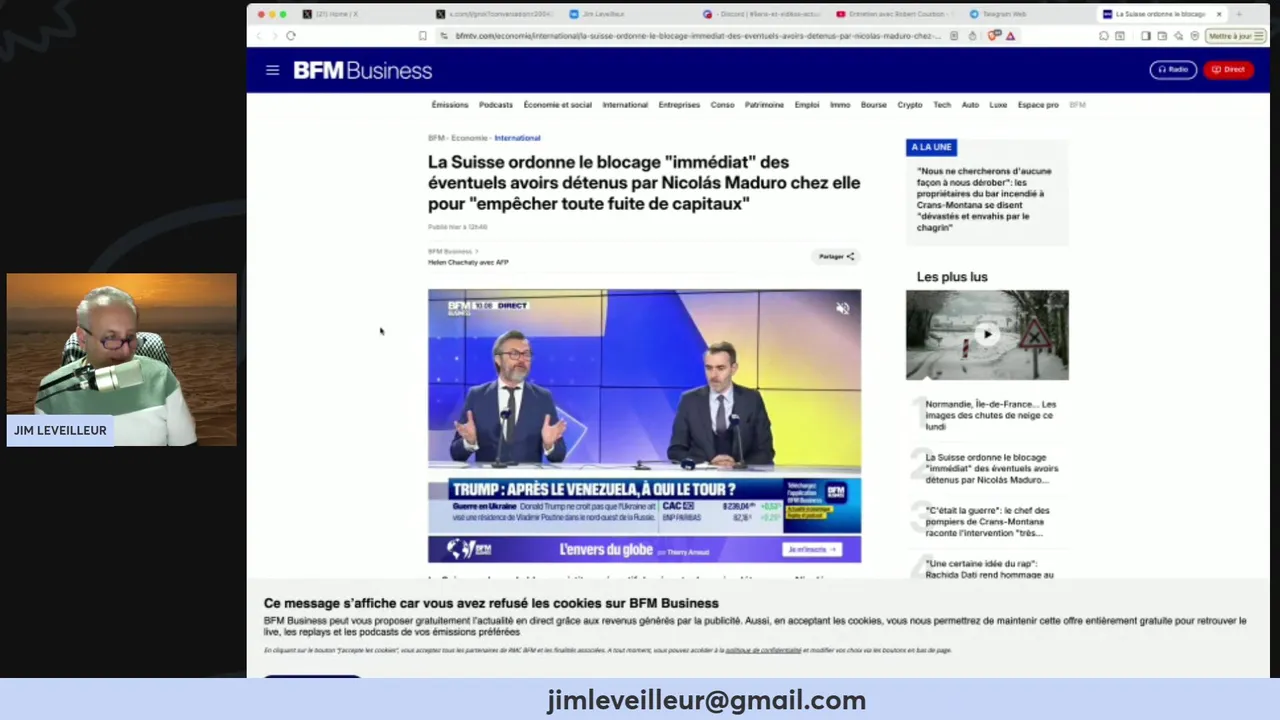The width and height of the screenshot is (1280, 720).
Task: Open the Emploi menu item
Action: 807,105
